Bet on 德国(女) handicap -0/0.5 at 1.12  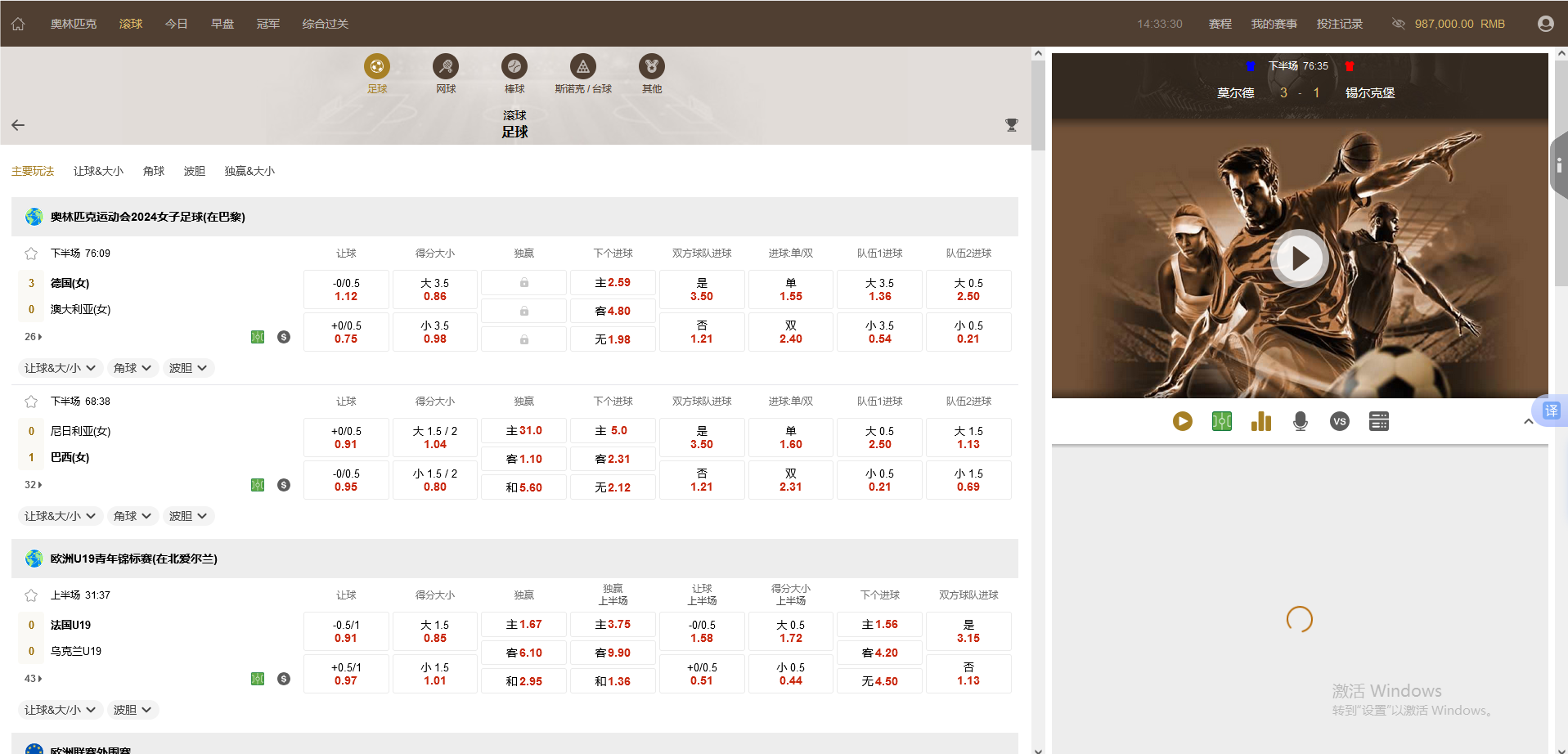[x=346, y=289]
